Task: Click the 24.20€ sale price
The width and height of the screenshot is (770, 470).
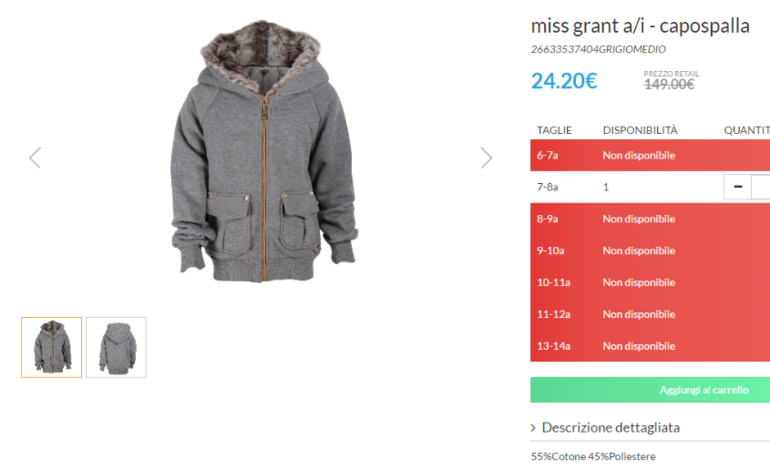Action: (x=564, y=81)
